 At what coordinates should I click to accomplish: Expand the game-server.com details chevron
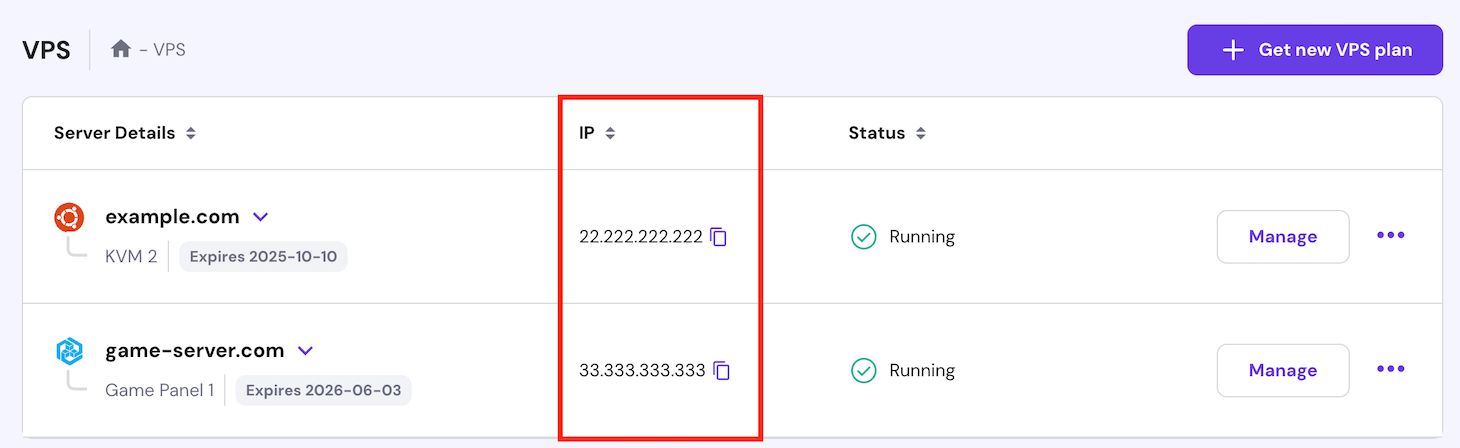click(306, 351)
